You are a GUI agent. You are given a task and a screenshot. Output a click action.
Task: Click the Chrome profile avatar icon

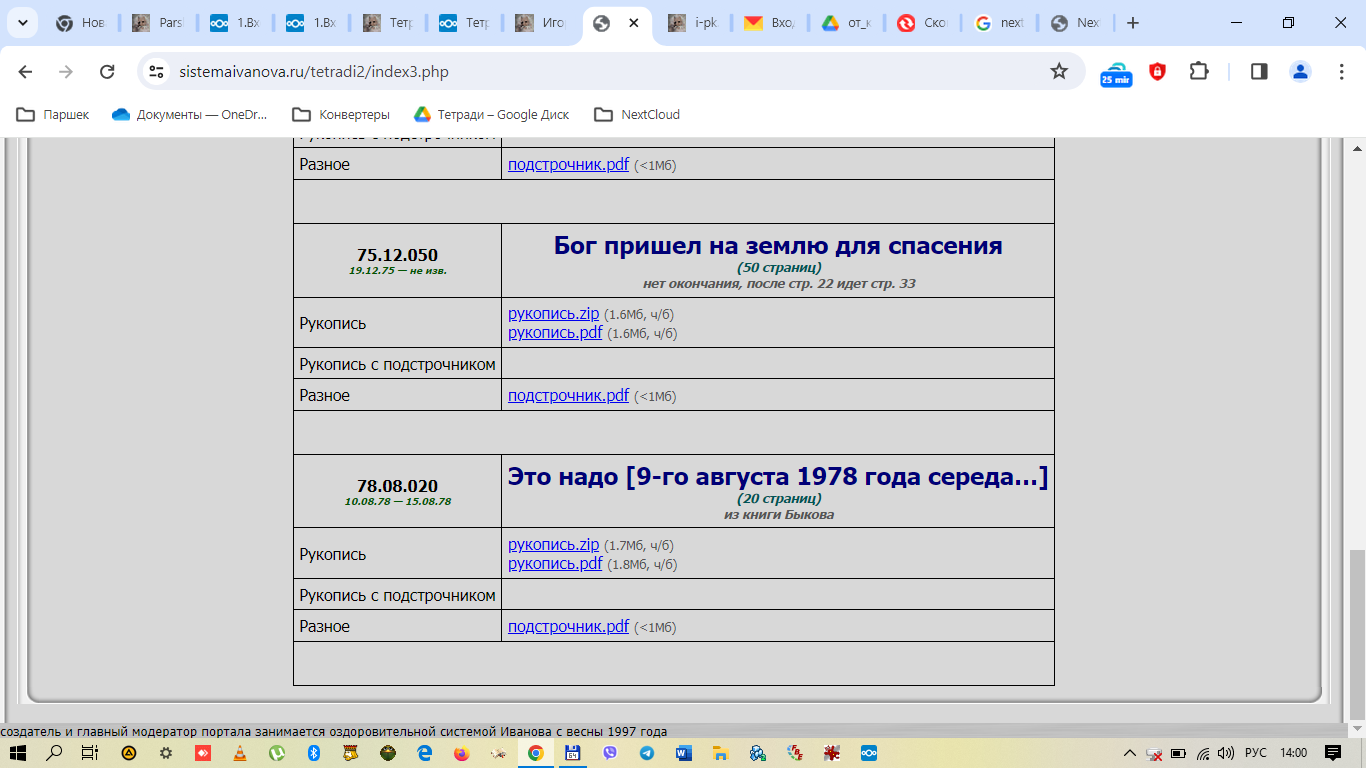point(1300,71)
